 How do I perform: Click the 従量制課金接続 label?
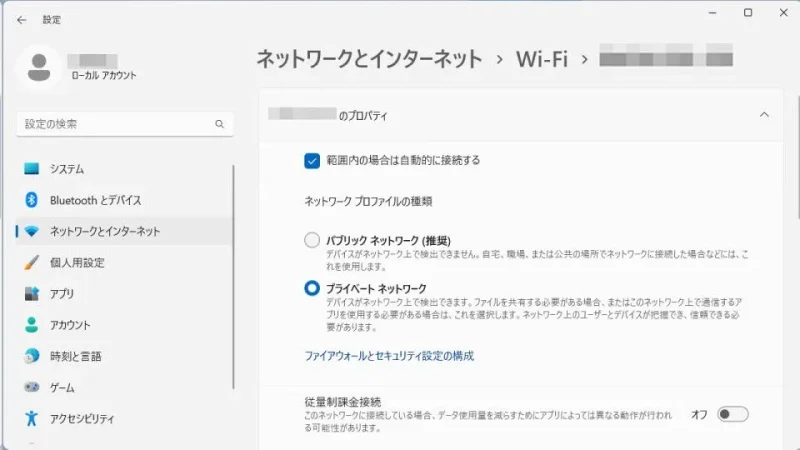pyautogui.click(x=343, y=402)
